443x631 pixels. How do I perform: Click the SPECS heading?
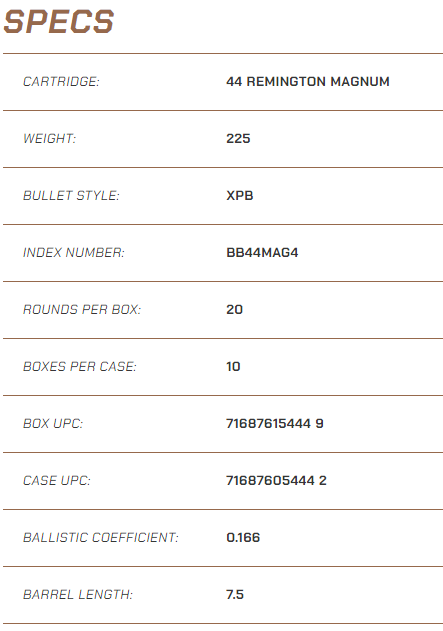[x=59, y=22]
